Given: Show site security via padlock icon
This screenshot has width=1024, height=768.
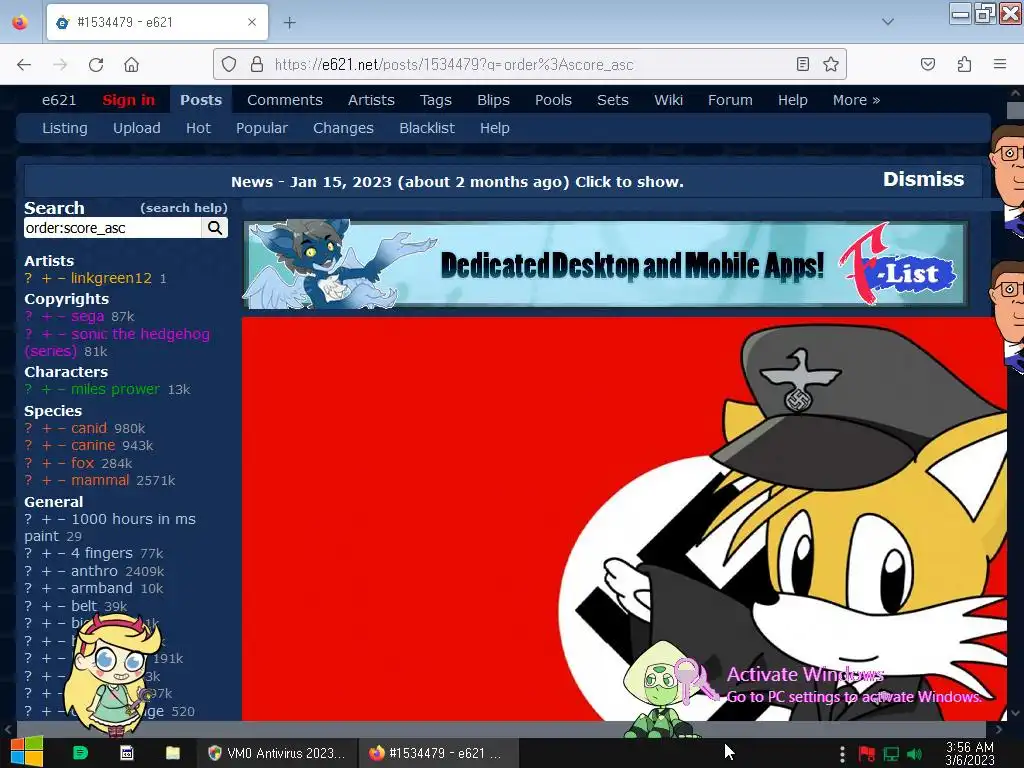Looking at the screenshot, I should pos(257,64).
